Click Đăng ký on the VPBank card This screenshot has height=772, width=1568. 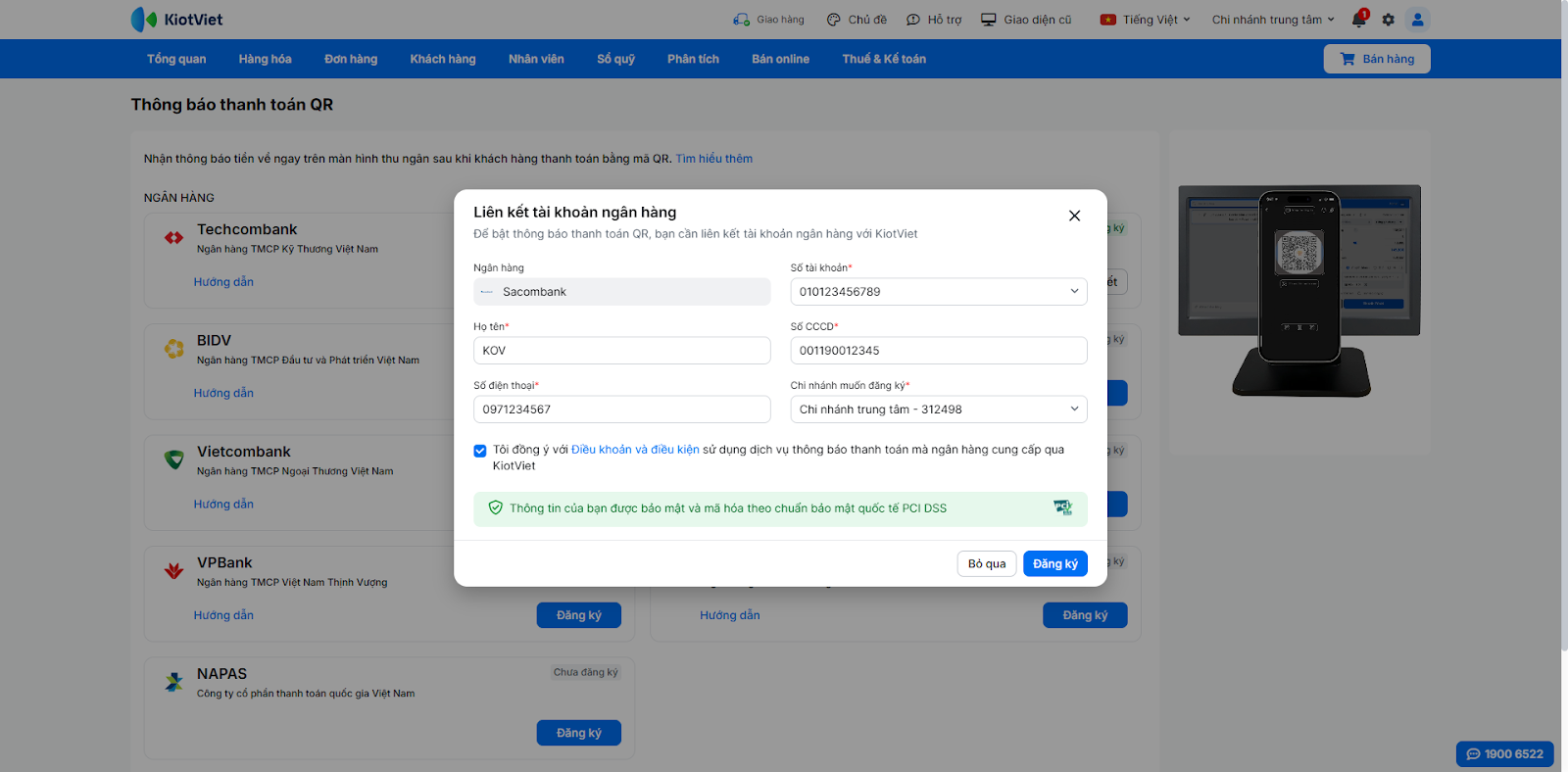pos(579,615)
